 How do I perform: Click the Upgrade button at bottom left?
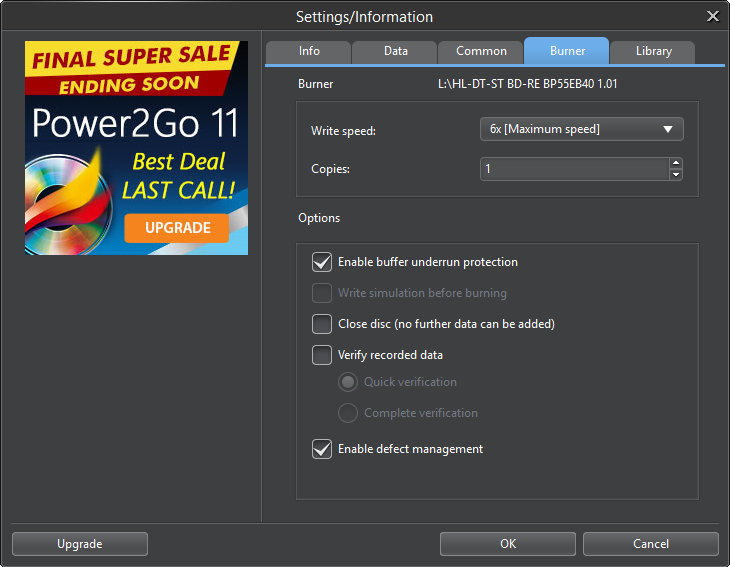tap(80, 544)
